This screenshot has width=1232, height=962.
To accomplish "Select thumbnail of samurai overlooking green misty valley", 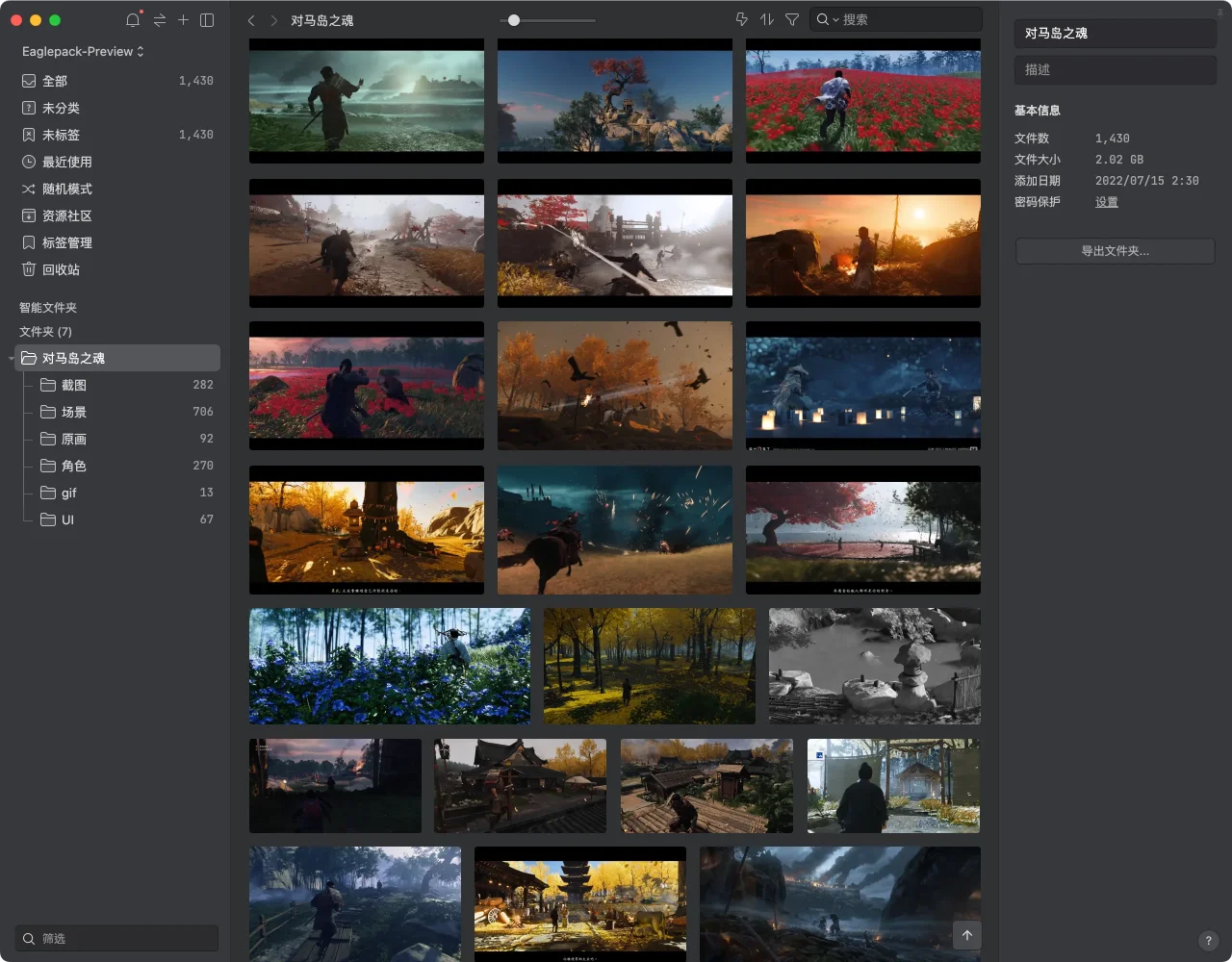I will 367,101.
